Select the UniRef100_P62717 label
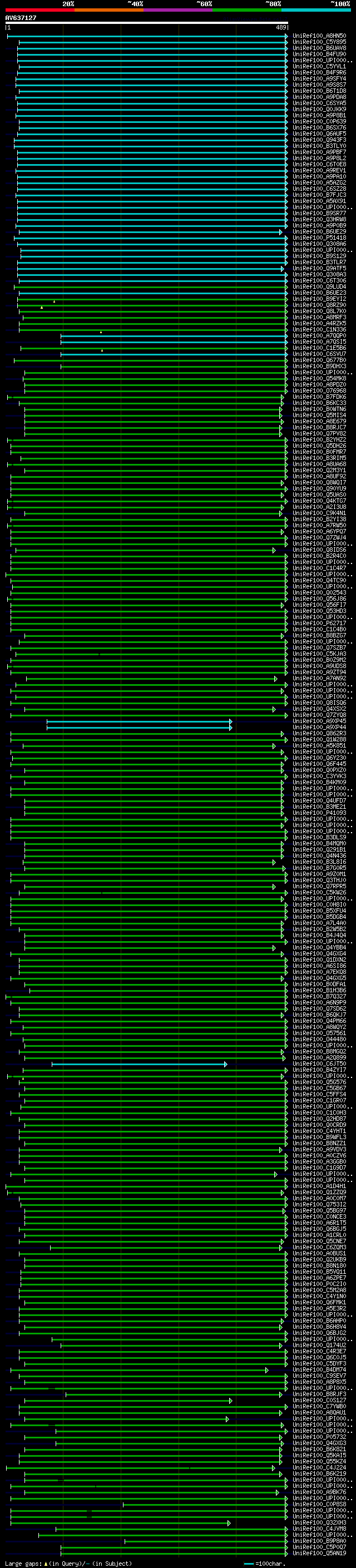The image size is (356, 1568). click(x=319, y=624)
